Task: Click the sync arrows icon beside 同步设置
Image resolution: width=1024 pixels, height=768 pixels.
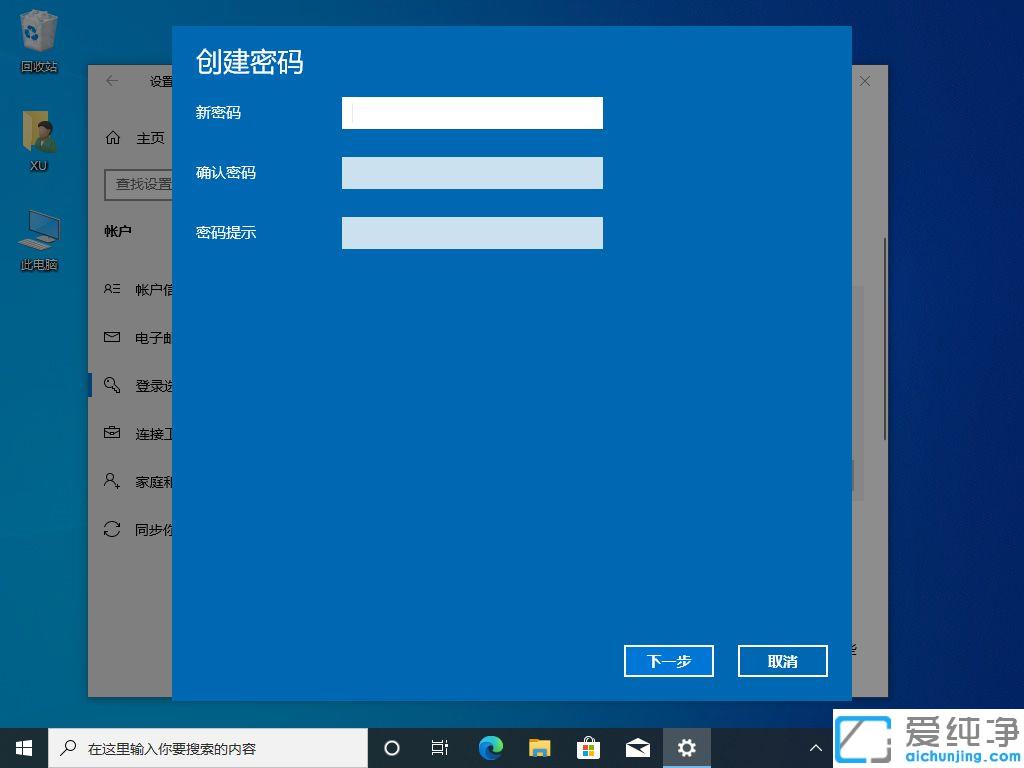Action: pos(112,529)
